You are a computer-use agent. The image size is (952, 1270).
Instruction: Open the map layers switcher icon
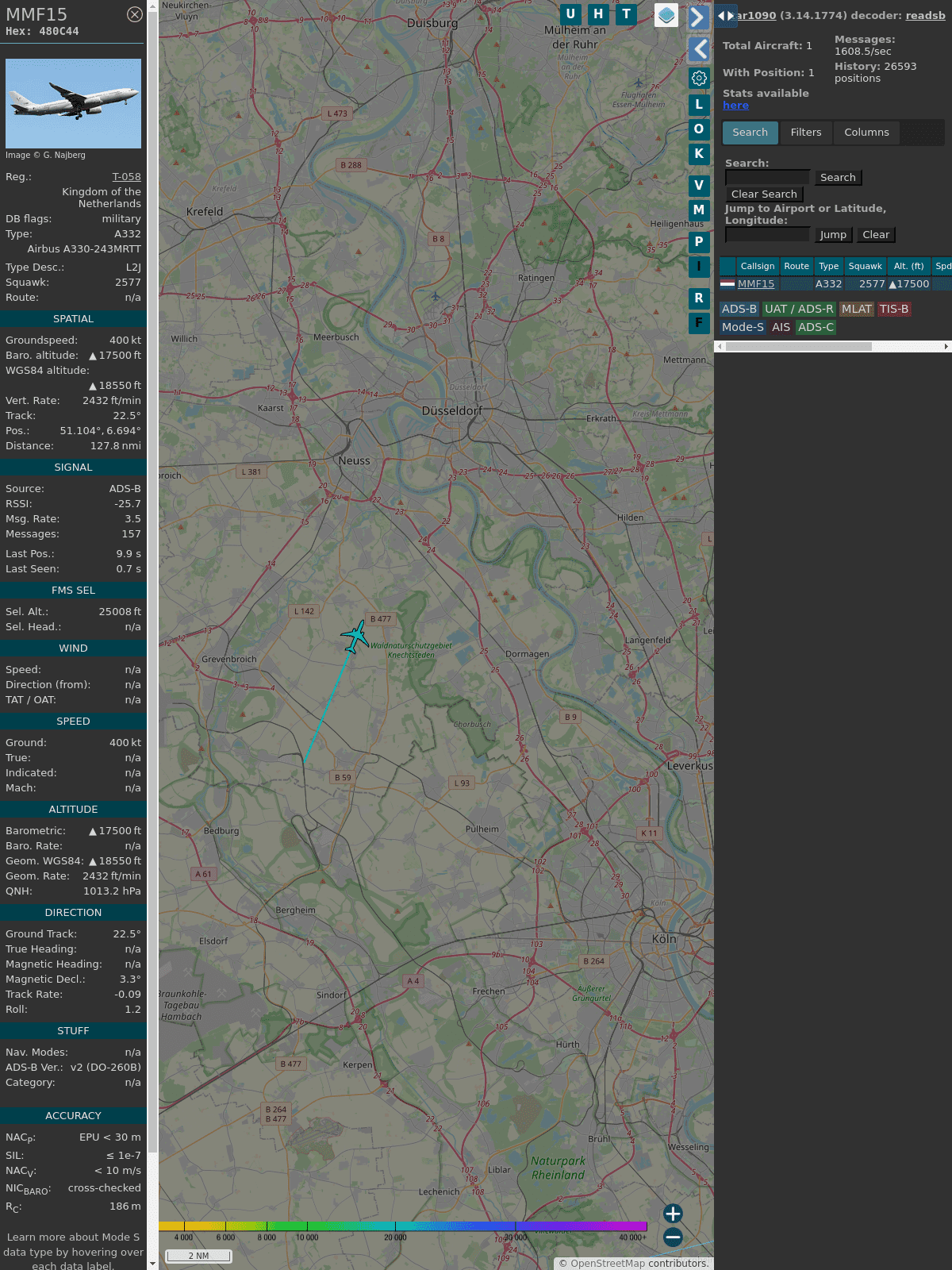point(666,15)
